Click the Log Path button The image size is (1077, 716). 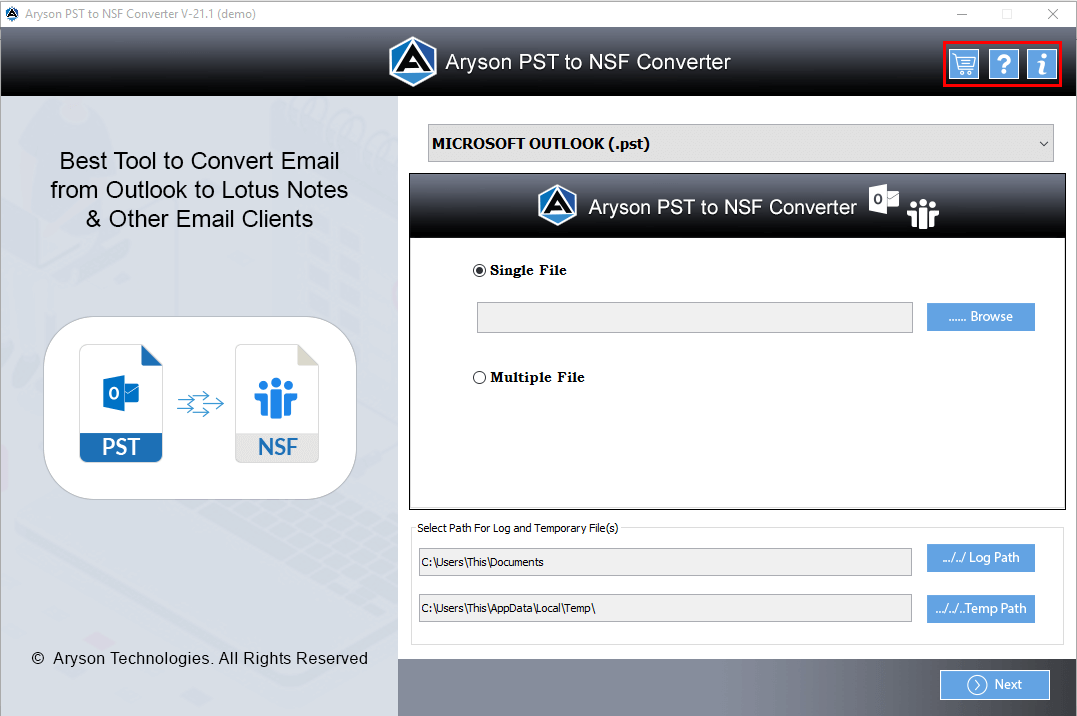[980, 558]
